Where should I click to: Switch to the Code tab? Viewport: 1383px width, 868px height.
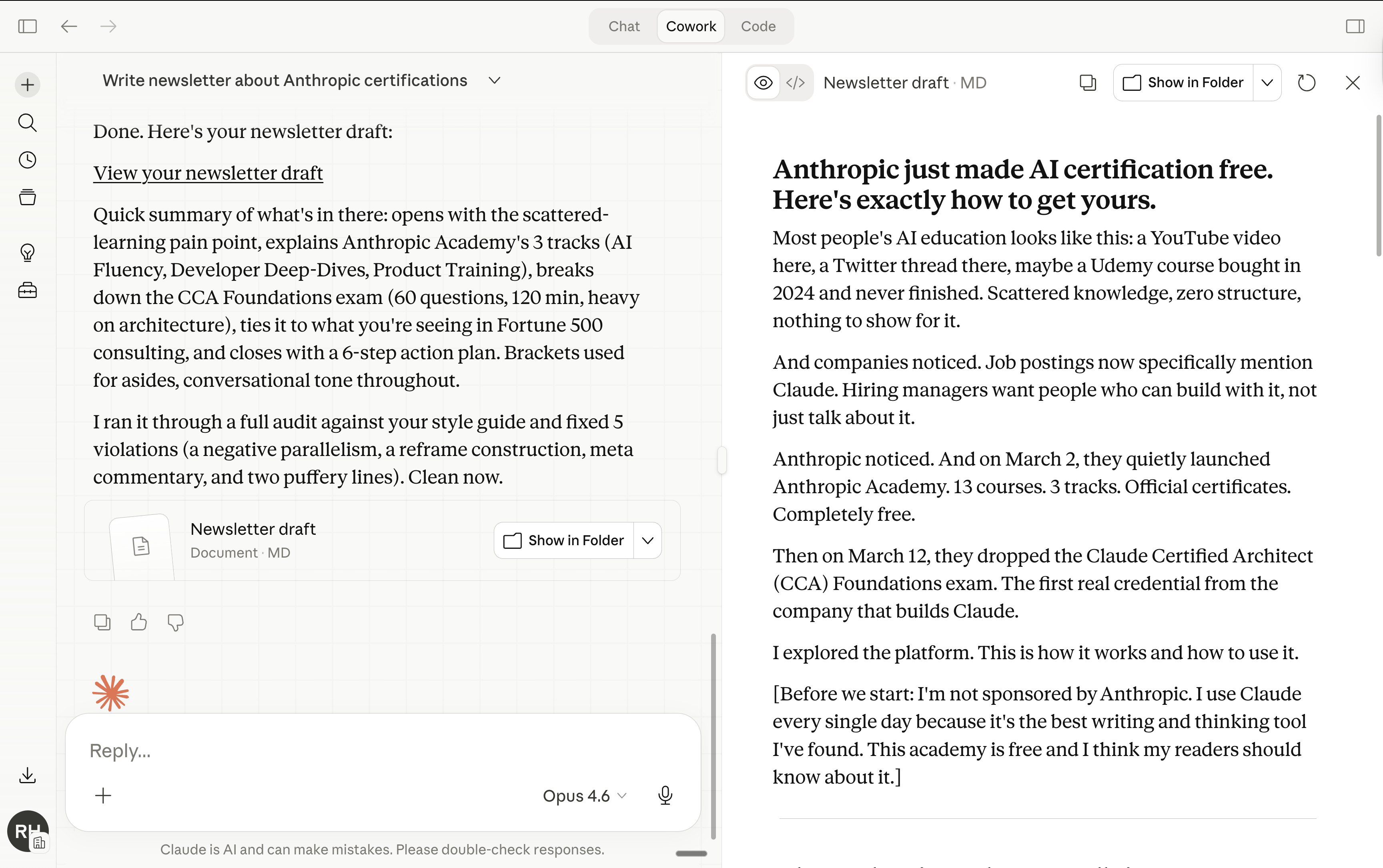[758, 26]
